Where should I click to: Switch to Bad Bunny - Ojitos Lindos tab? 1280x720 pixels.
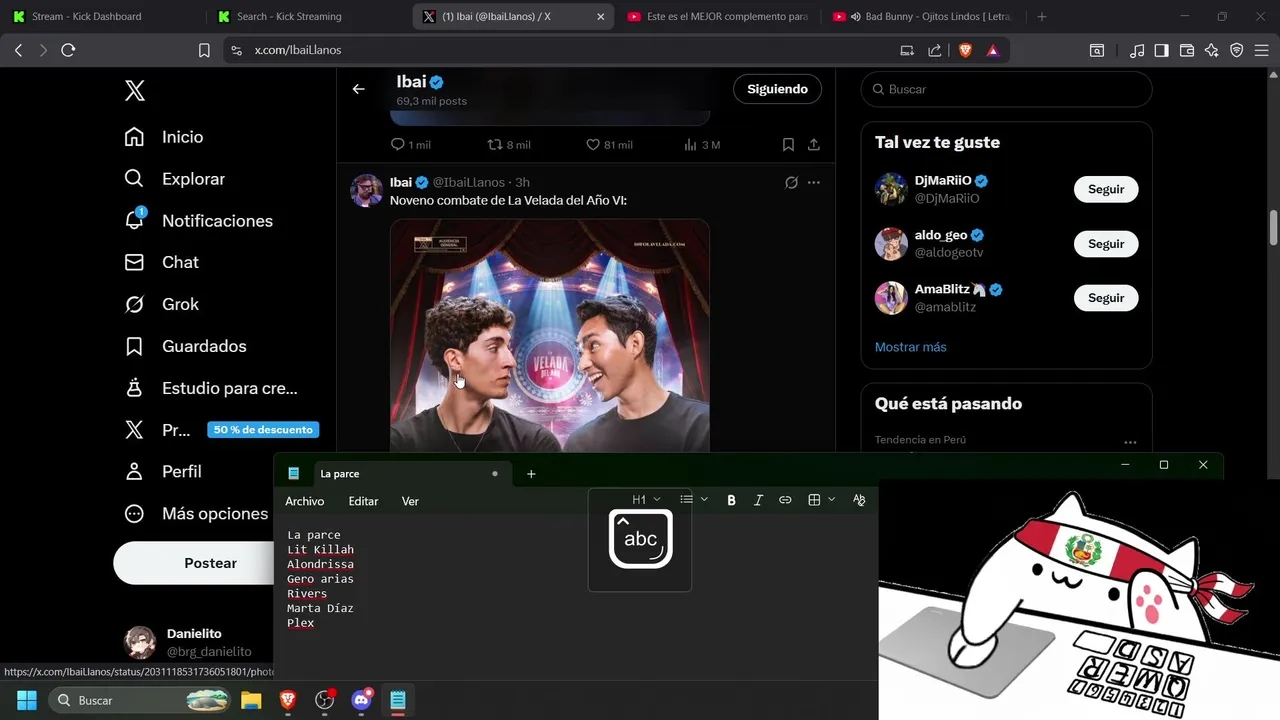922,16
